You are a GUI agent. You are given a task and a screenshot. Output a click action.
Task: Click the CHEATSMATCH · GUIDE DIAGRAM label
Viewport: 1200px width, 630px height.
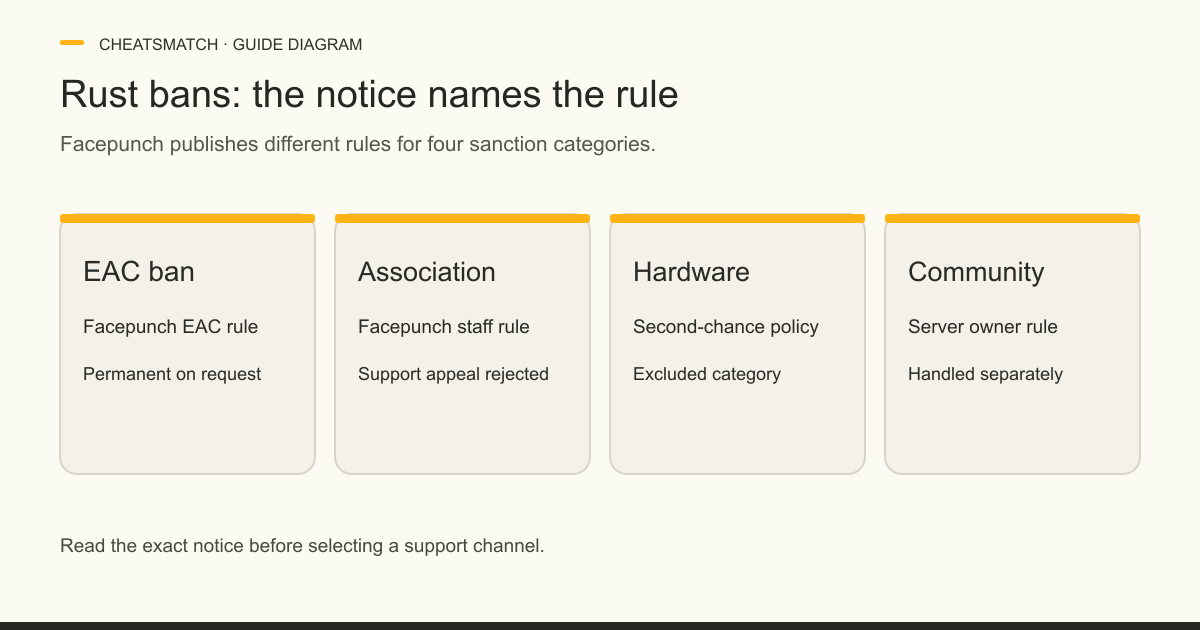(x=230, y=44)
